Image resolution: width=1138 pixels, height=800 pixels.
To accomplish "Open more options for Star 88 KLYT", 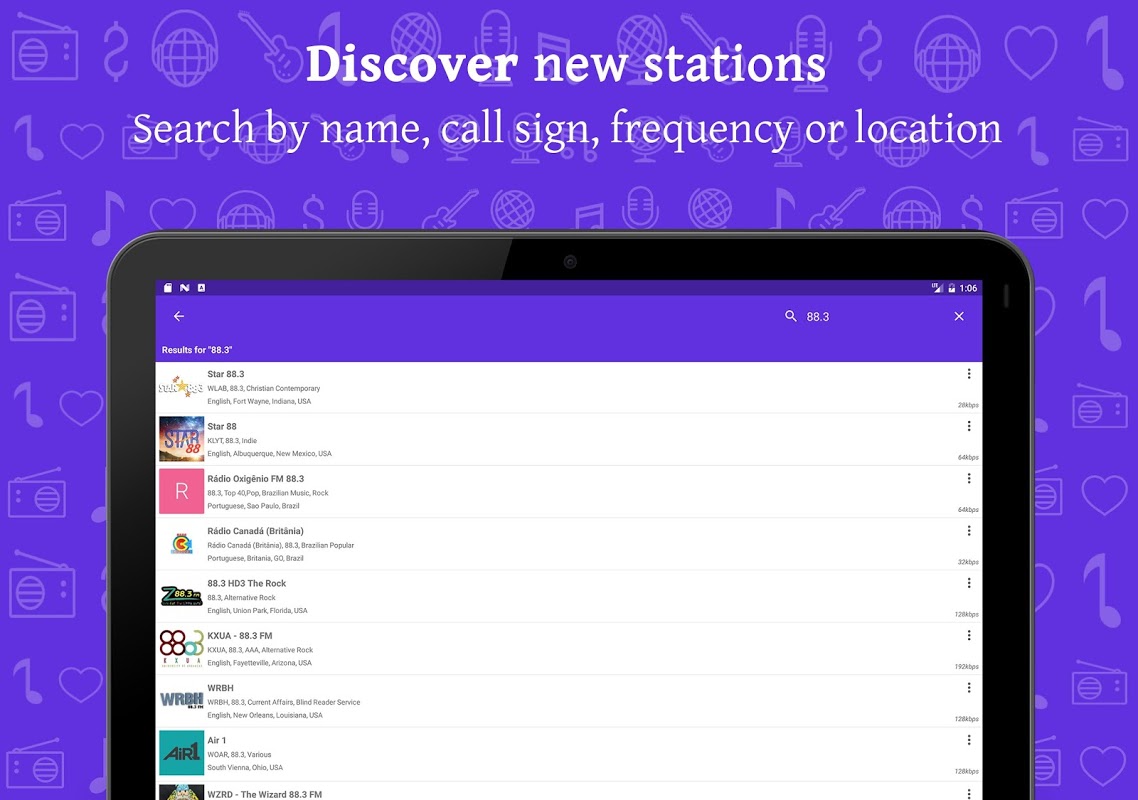I will (x=968, y=426).
